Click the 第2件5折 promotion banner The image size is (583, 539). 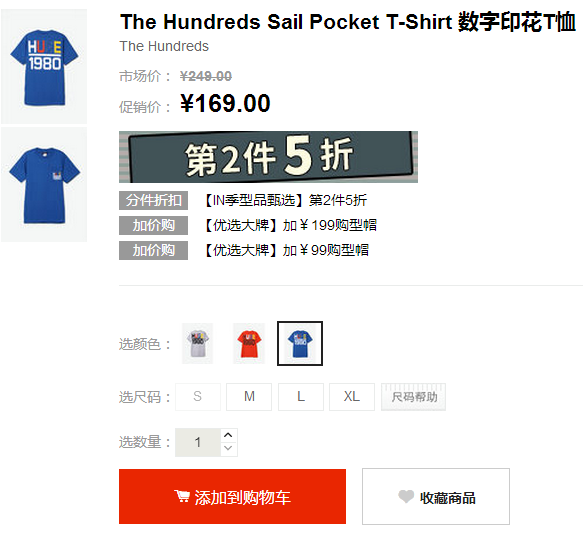pos(268,157)
